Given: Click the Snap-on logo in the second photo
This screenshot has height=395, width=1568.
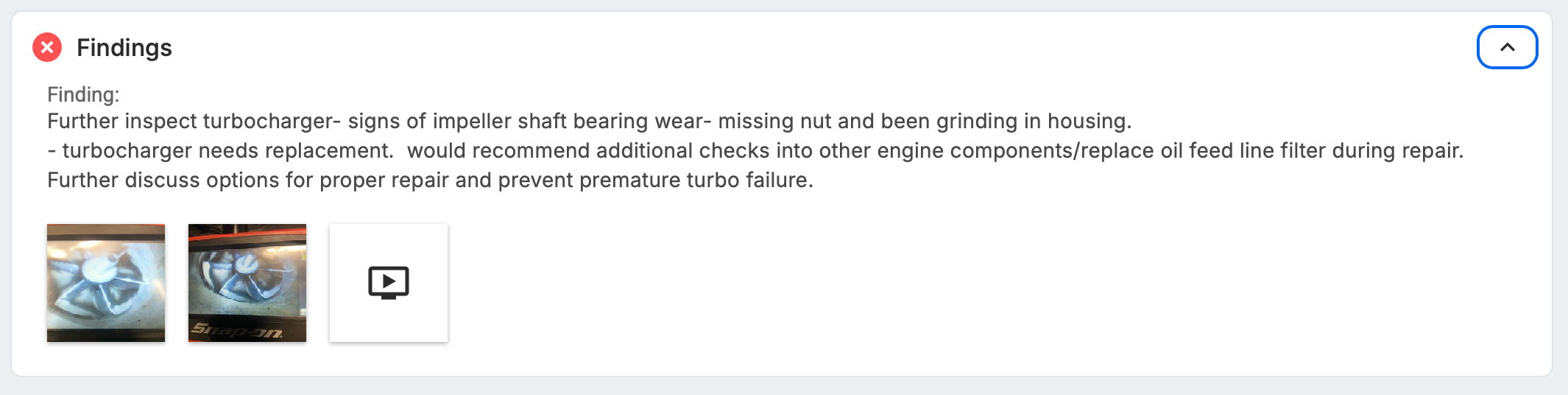Looking at the screenshot, I should click(237, 330).
